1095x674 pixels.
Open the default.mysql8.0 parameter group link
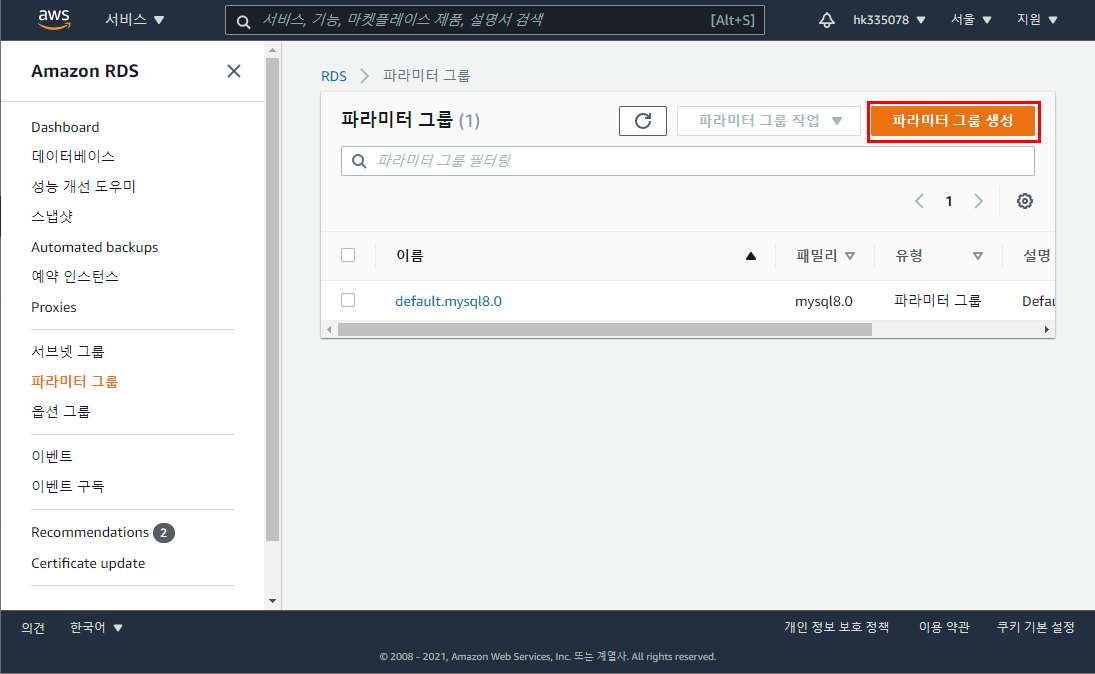pos(448,301)
